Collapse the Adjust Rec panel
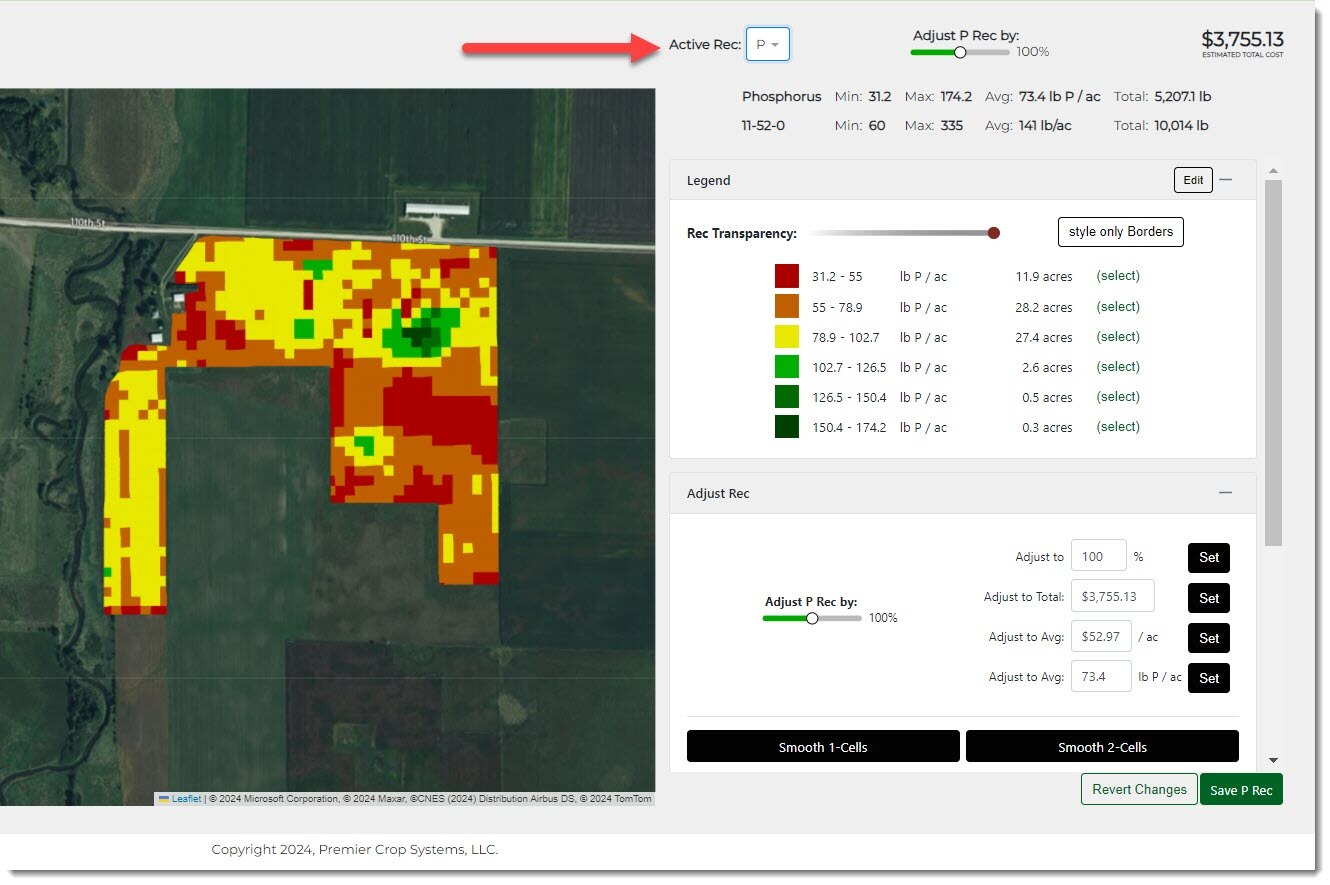Screen dimensions: 1330x885 click(1225, 493)
